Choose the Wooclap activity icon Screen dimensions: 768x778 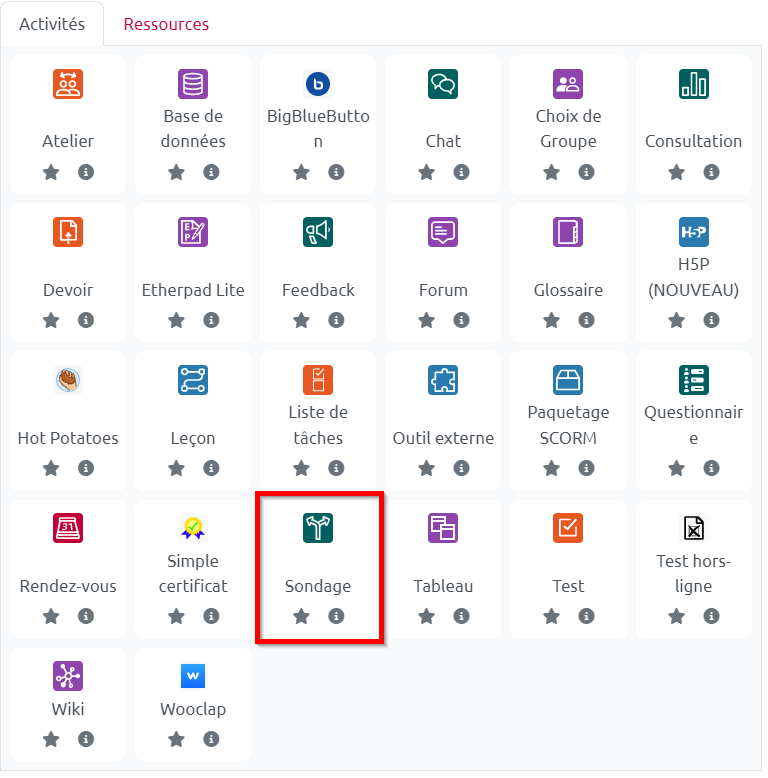click(x=193, y=676)
